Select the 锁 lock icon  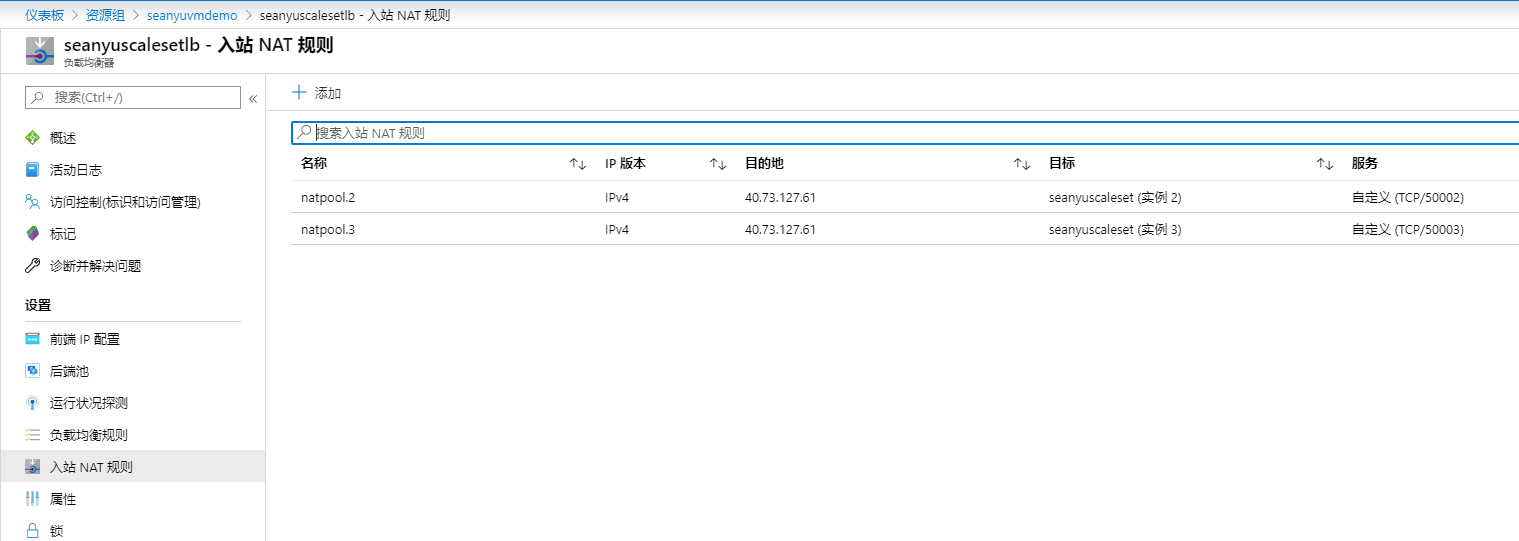(32, 531)
